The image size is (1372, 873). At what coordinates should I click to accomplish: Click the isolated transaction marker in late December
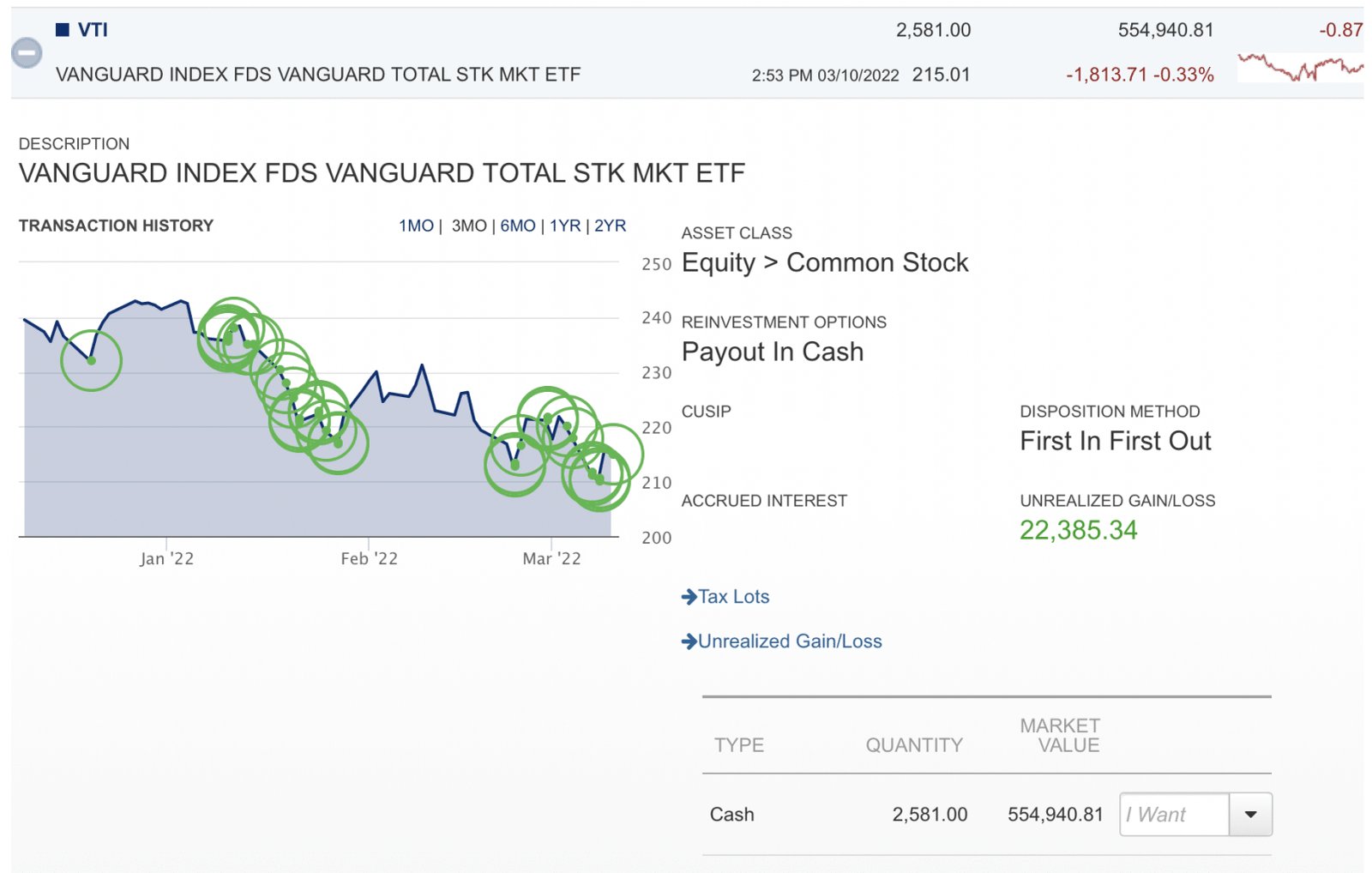click(x=91, y=360)
